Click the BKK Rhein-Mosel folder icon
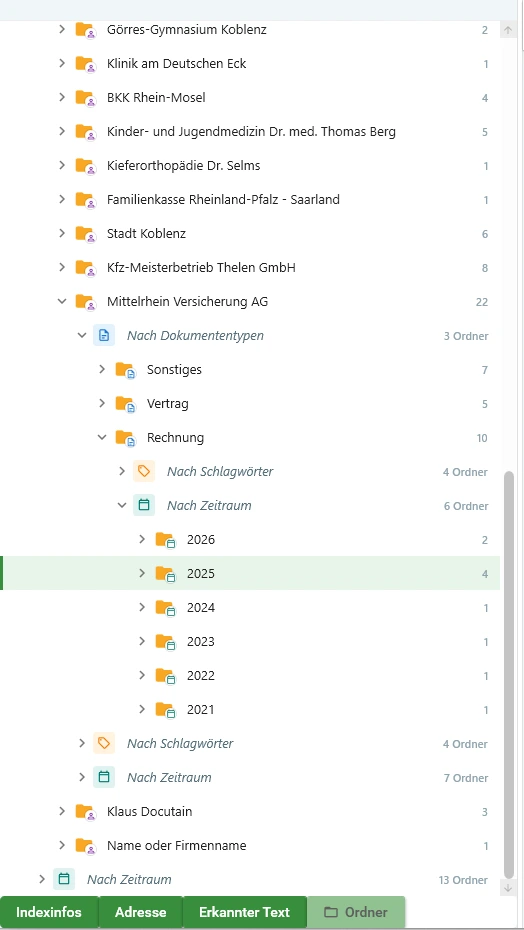The height and width of the screenshot is (930, 524). [x=85, y=97]
